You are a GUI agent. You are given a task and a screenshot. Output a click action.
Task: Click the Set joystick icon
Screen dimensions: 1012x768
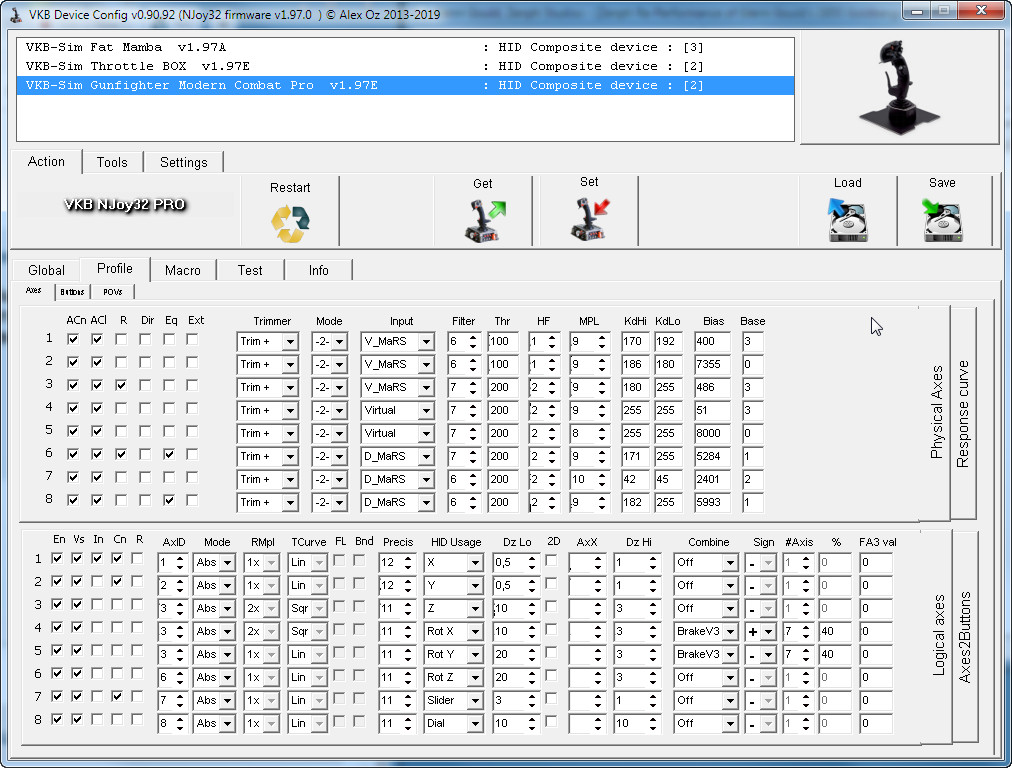pos(590,219)
